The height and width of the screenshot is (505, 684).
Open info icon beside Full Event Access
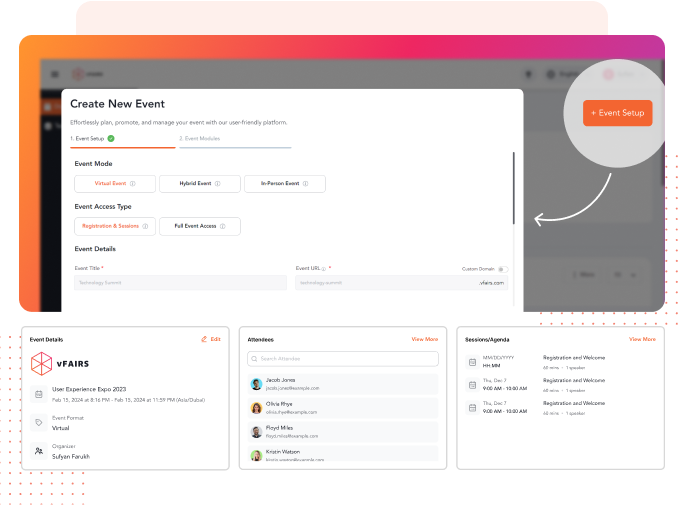coord(222,226)
